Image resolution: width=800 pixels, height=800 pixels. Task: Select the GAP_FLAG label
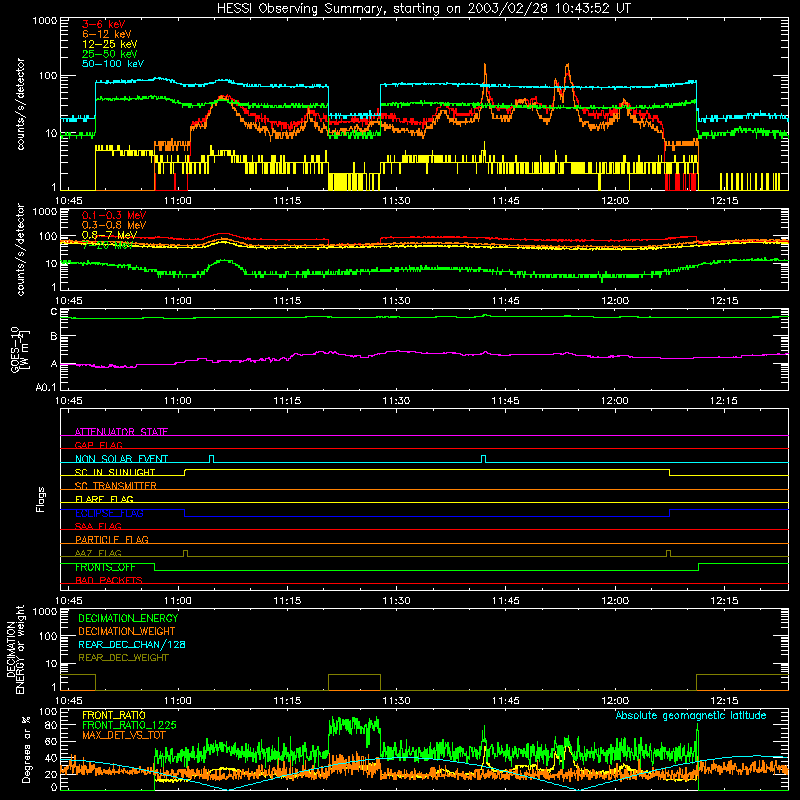coord(98,445)
